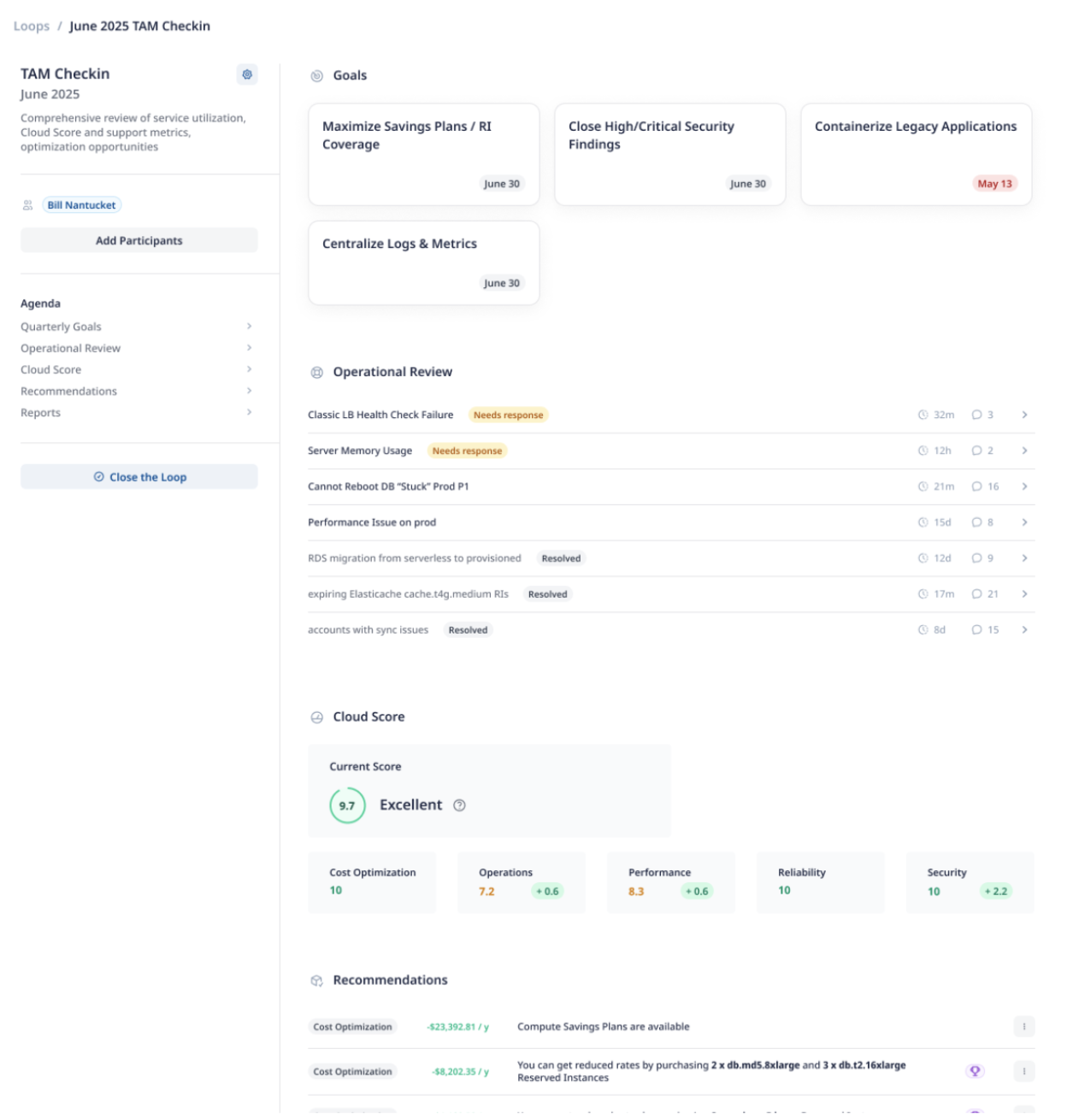The height and width of the screenshot is (1120, 1067).
Task: Click the clock icon on Server Memory Usage row
Action: click(x=923, y=451)
